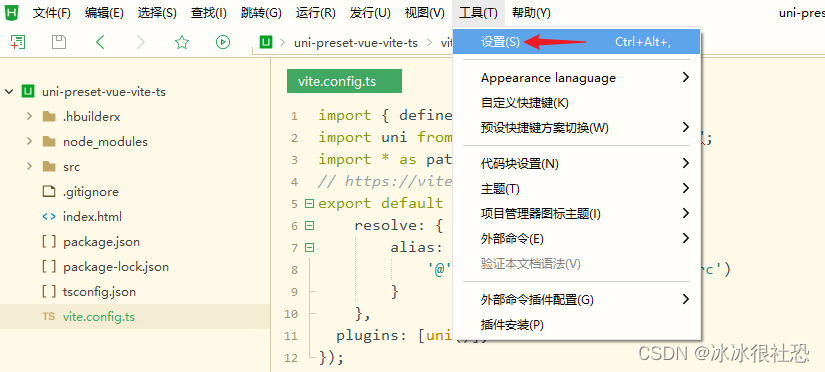Open the 文件(F) menu

[52, 13]
